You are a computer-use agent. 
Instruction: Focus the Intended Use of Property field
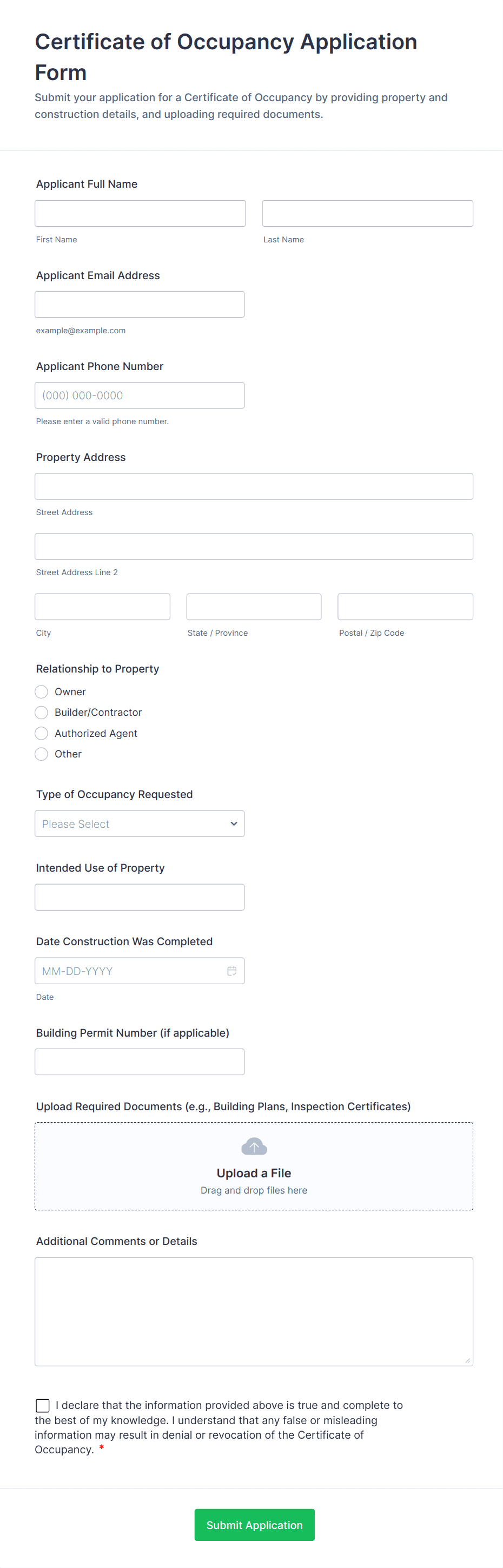(x=140, y=897)
